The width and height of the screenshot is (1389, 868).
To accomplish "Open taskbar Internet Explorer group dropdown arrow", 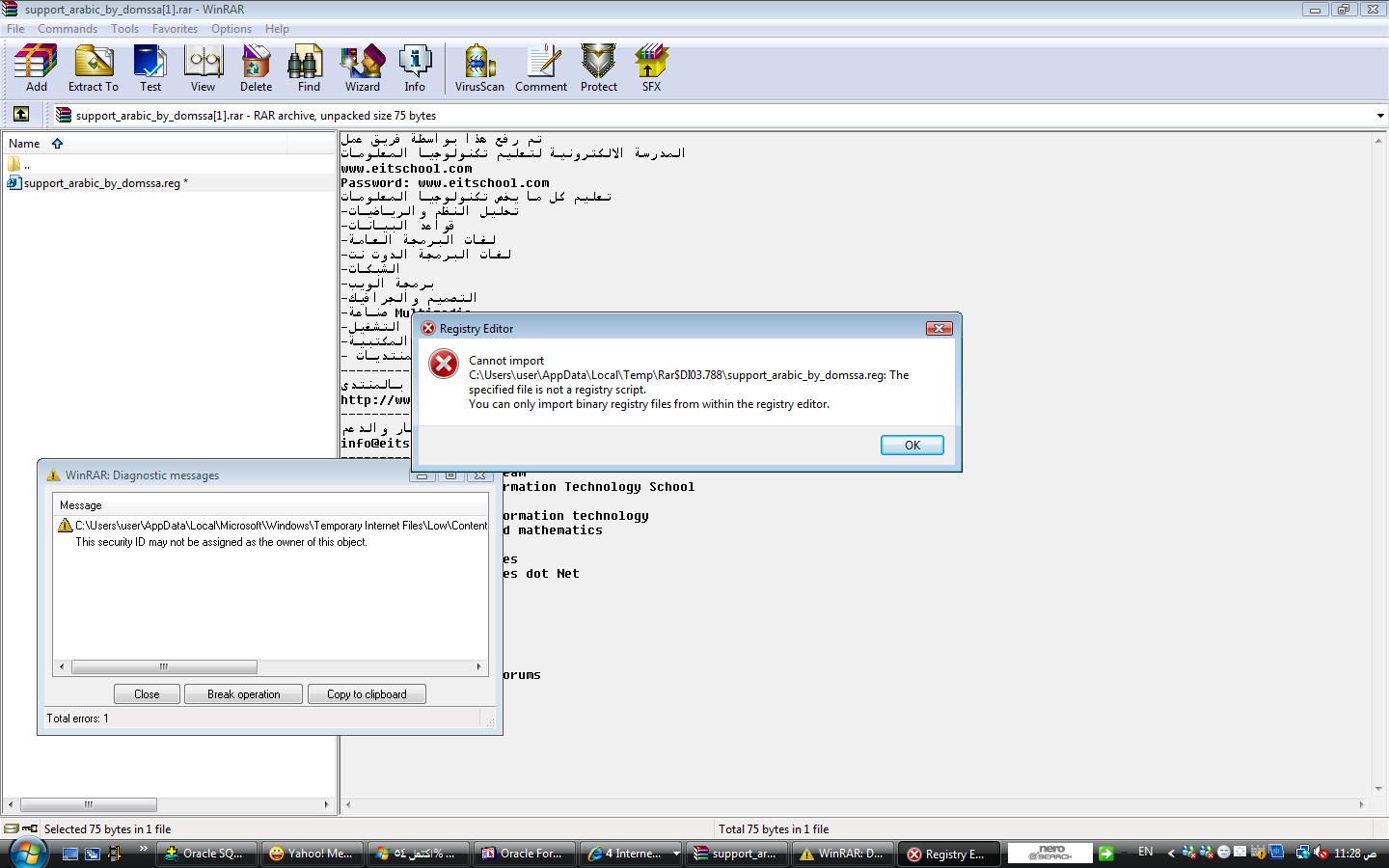I will point(676,854).
